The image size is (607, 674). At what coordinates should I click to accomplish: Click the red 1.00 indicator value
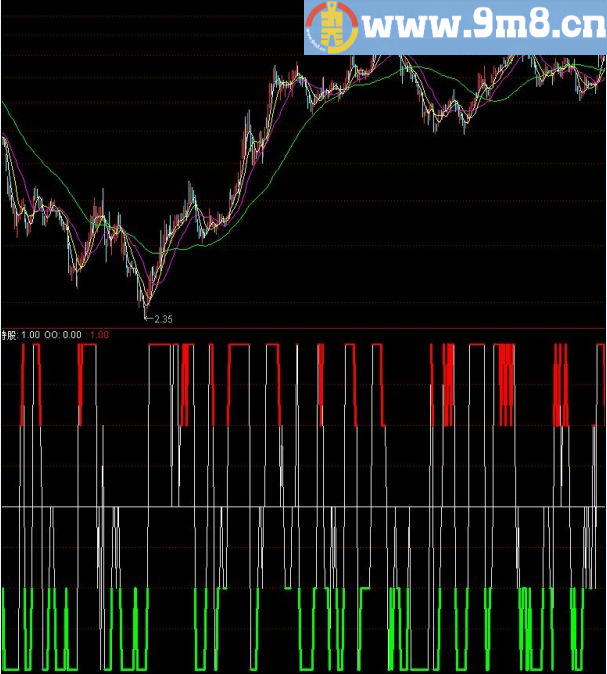pos(98,335)
